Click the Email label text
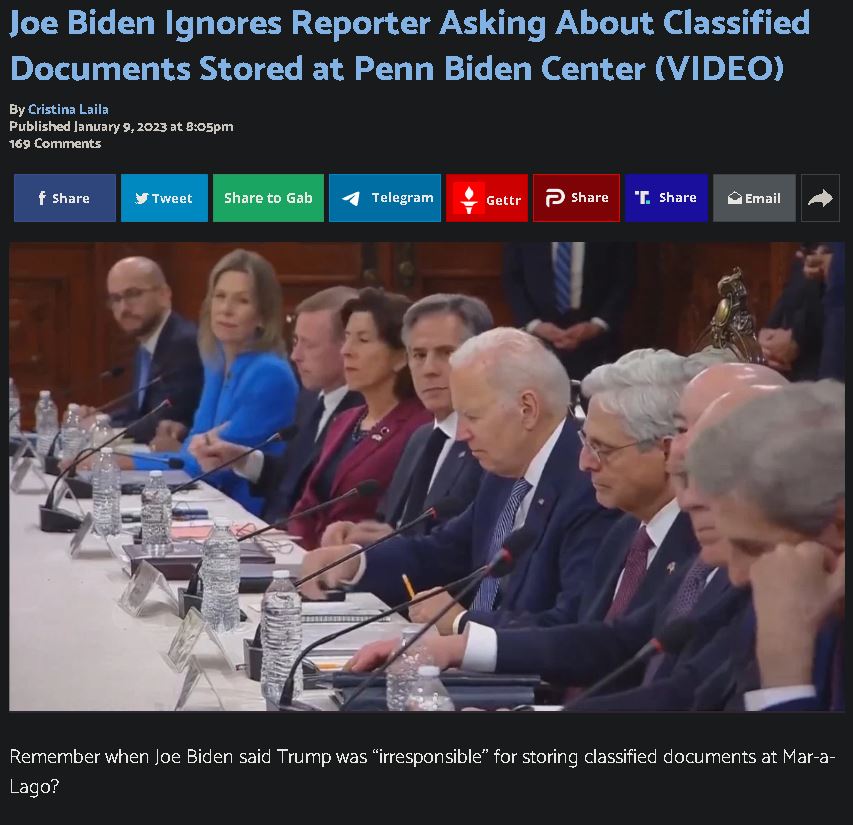The image size is (853, 825). pyautogui.click(x=763, y=199)
